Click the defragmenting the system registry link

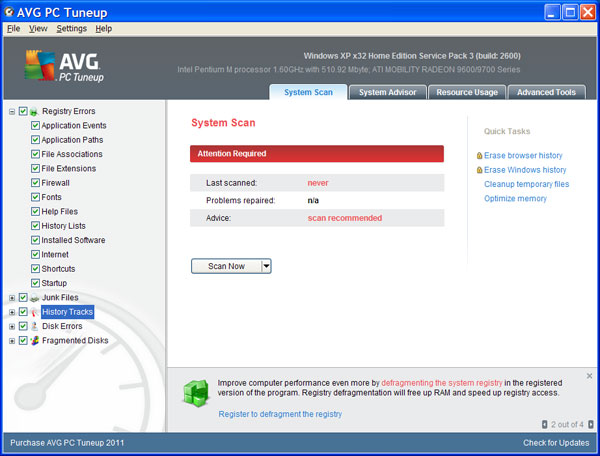pos(442,383)
